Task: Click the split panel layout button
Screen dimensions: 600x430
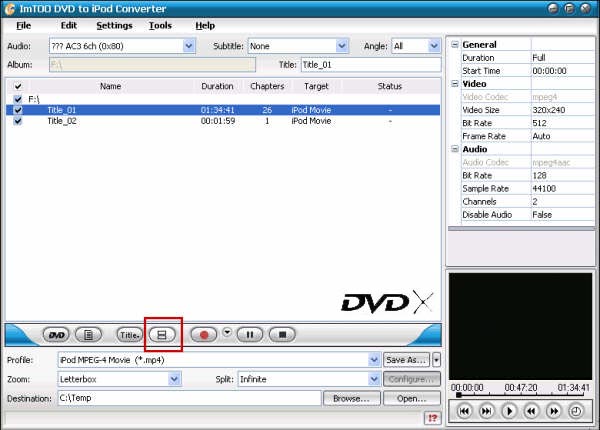Action: tap(162, 335)
